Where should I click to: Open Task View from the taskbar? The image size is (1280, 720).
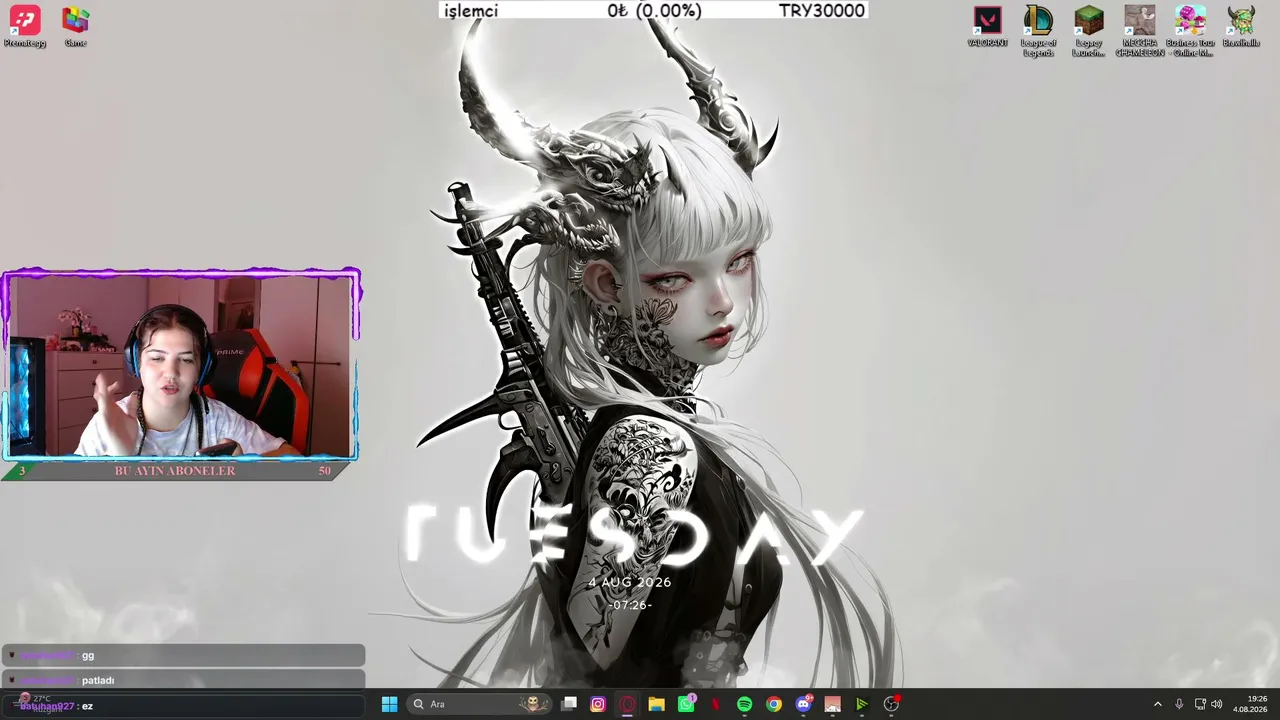(x=569, y=704)
